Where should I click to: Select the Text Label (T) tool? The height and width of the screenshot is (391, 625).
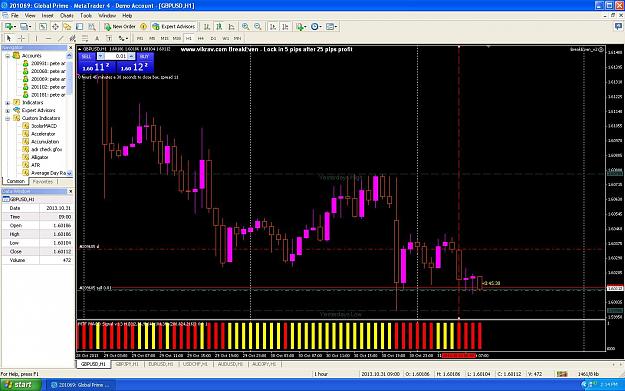pyautogui.click(x=109, y=38)
